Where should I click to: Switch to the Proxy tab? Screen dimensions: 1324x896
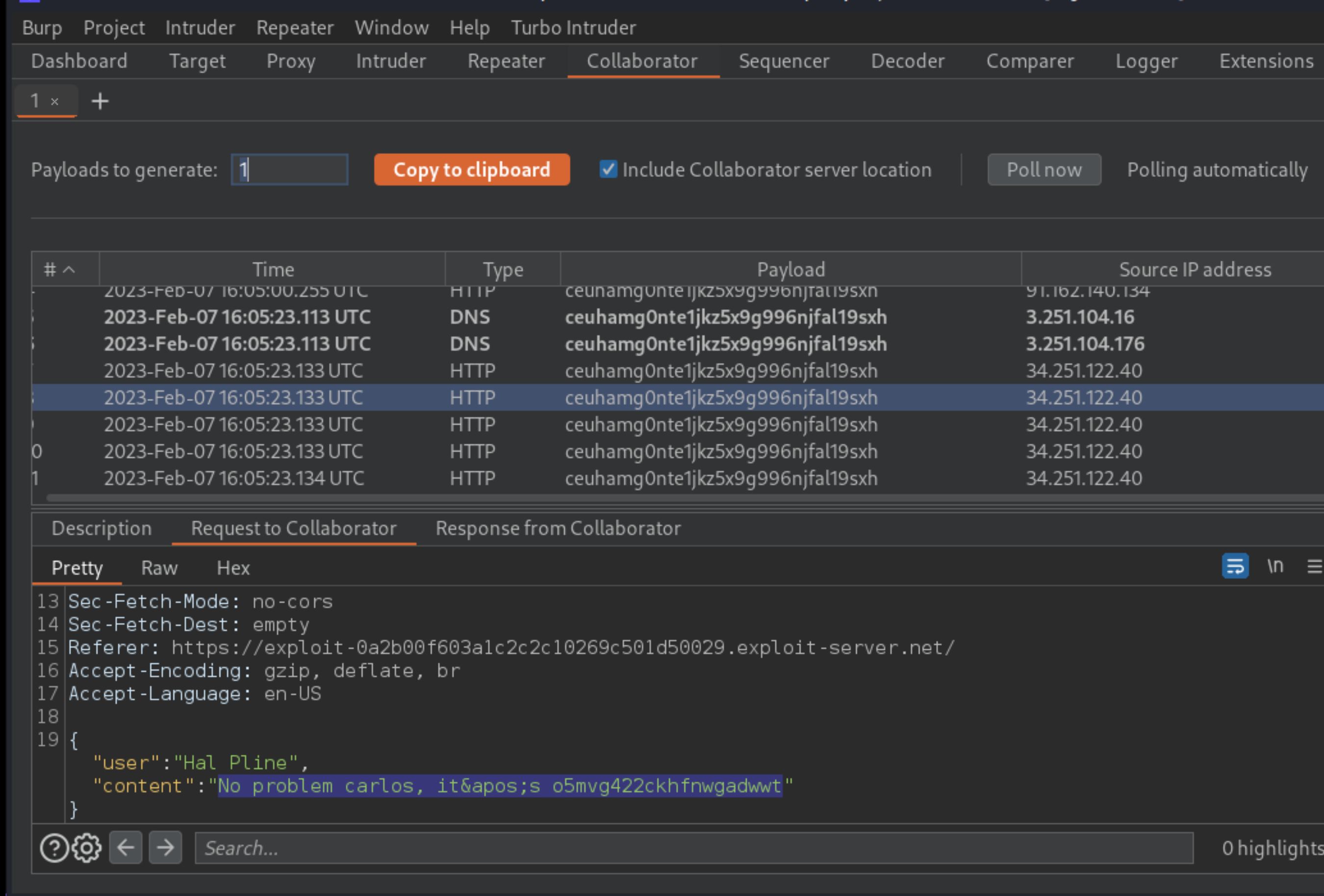coord(291,61)
